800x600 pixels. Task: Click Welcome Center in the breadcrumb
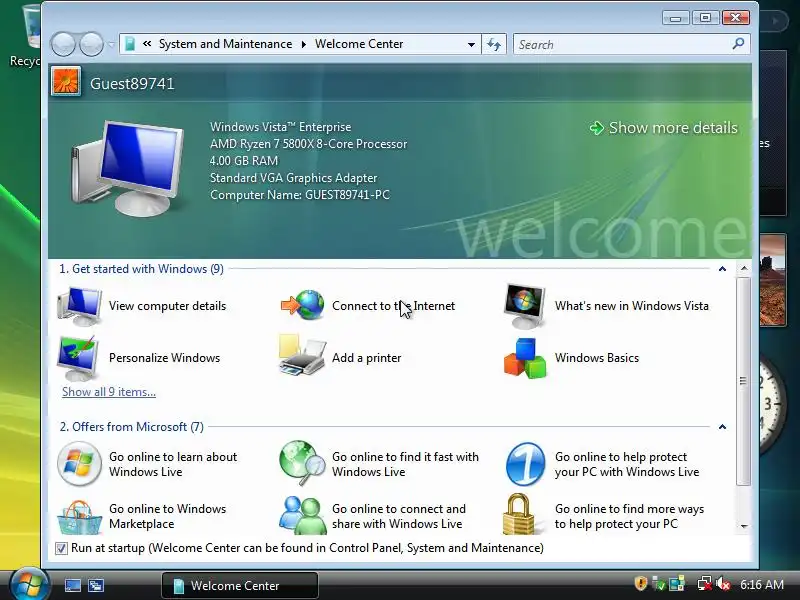pyautogui.click(x=359, y=44)
